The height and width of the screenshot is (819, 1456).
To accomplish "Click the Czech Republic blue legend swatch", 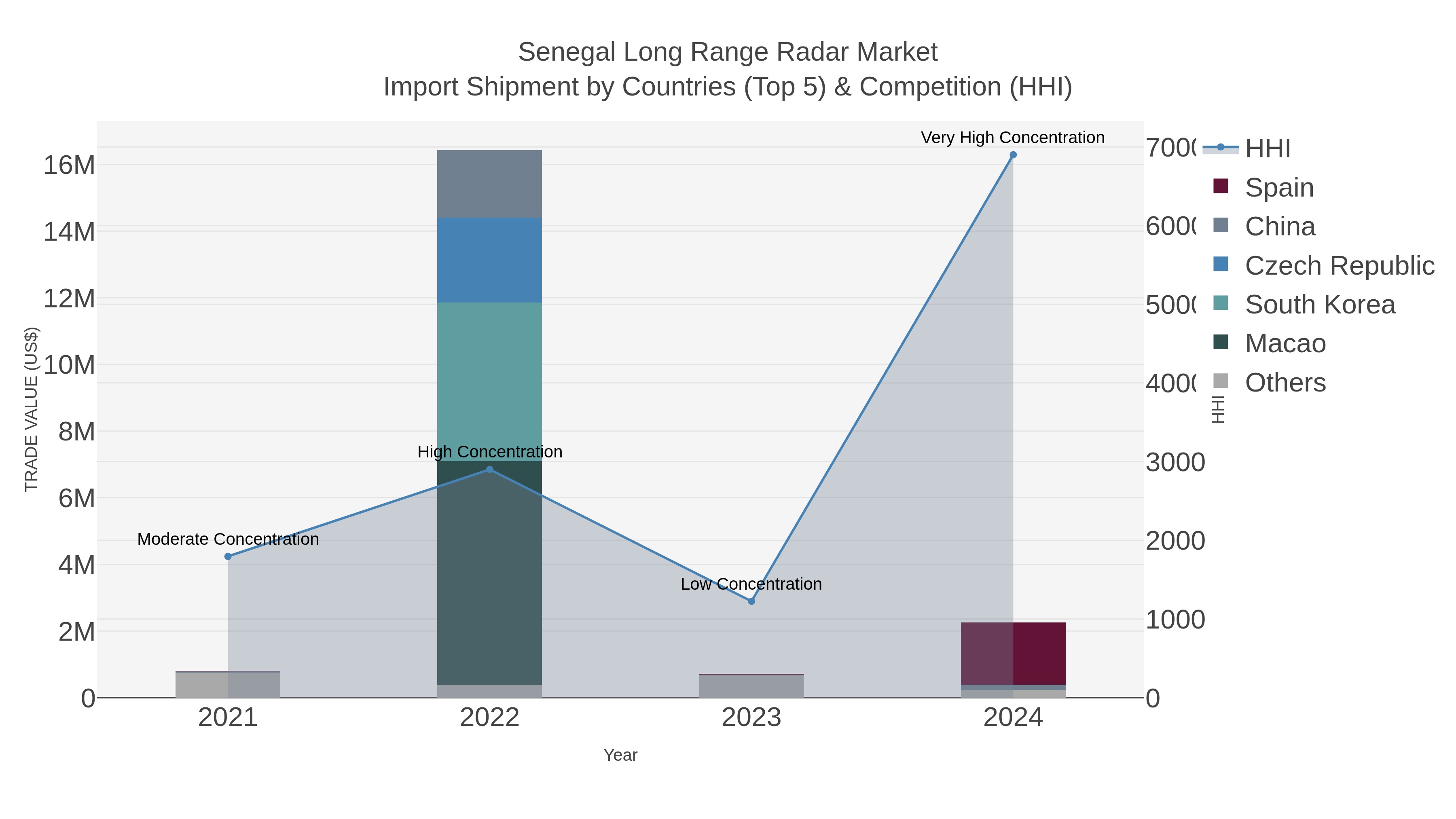I will coord(1221,264).
